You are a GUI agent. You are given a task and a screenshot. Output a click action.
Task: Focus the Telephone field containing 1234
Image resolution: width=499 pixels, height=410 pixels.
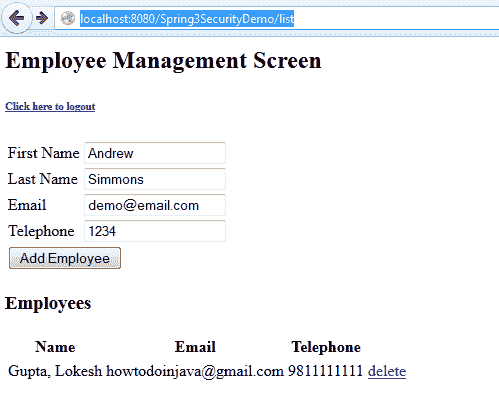tap(155, 231)
